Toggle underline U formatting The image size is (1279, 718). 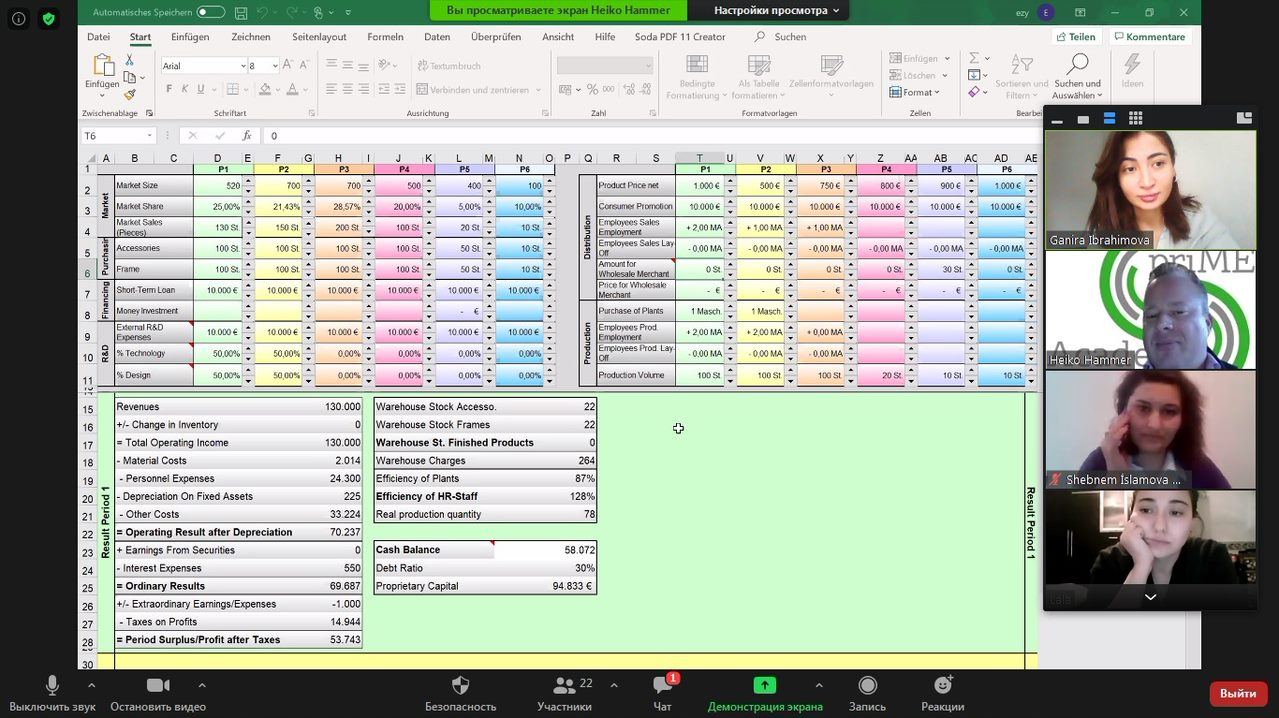[201, 89]
